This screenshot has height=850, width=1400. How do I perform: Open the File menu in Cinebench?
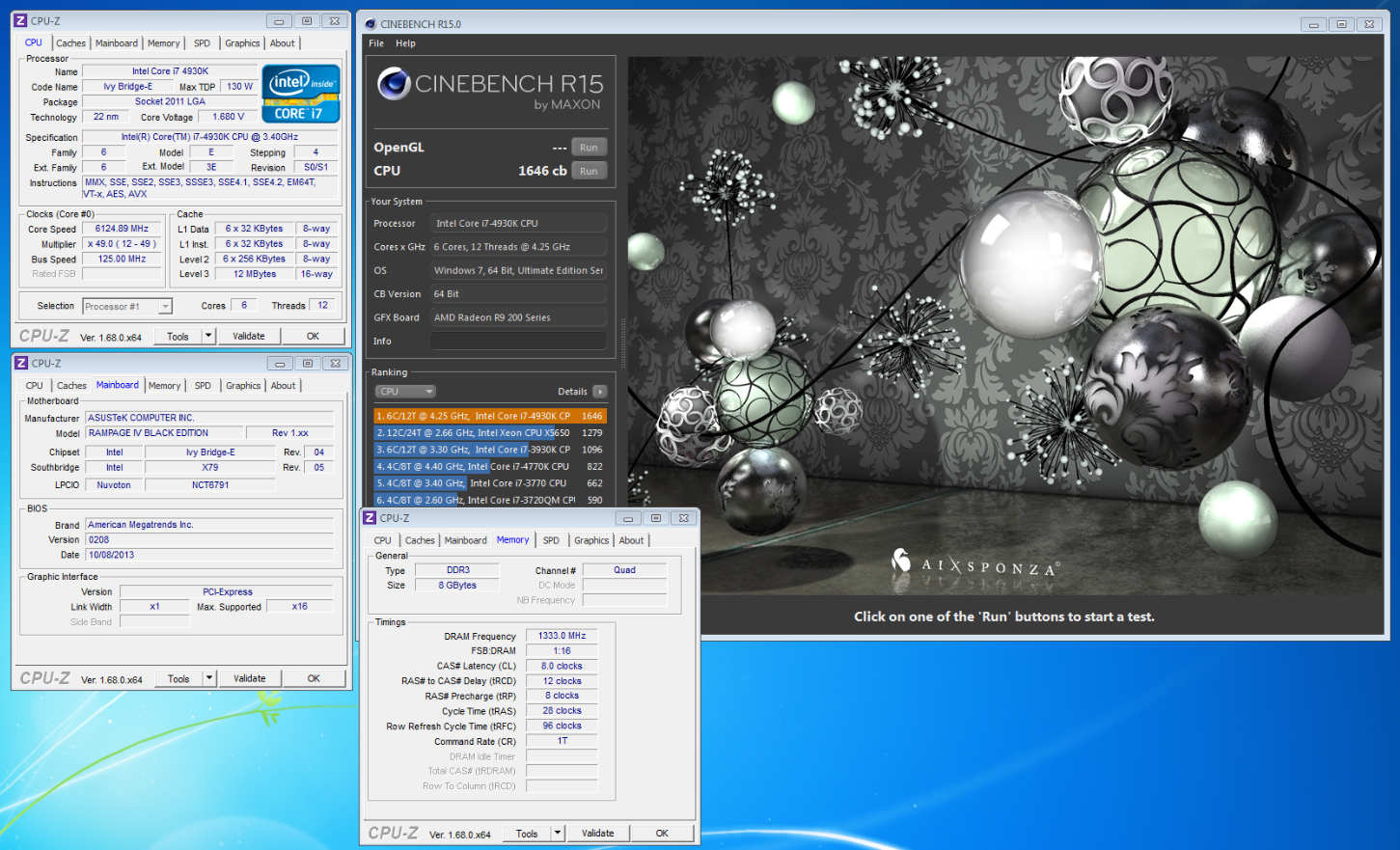coord(376,43)
